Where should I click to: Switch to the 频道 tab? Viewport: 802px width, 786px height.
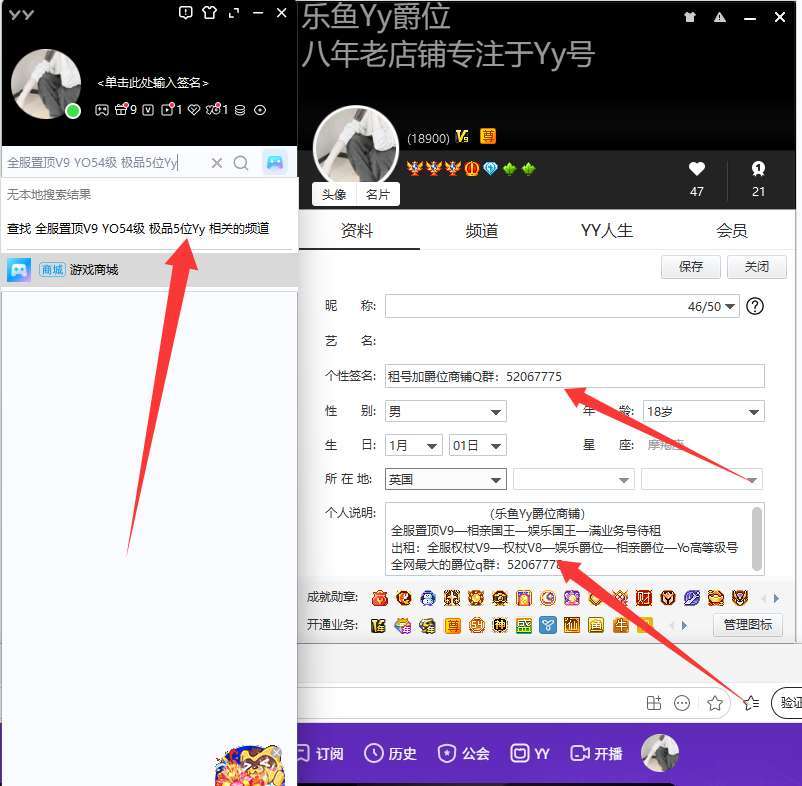[x=482, y=231]
